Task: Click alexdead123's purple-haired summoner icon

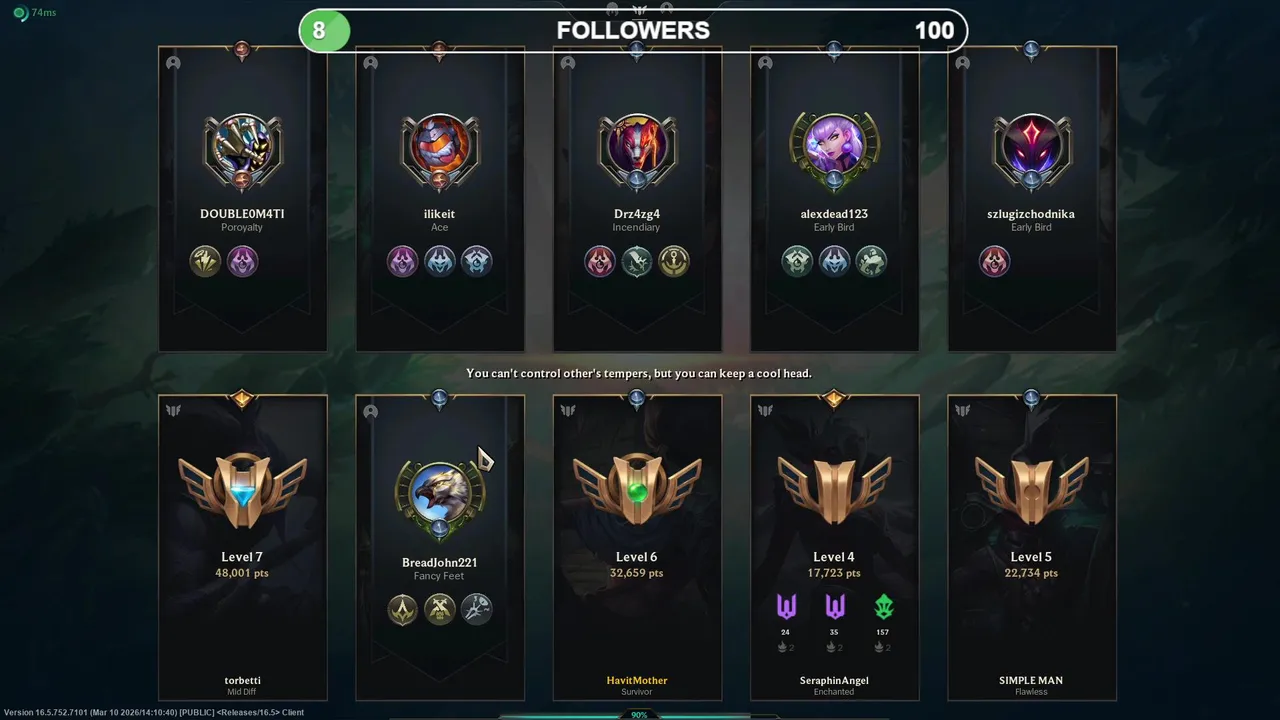Action: [x=834, y=148]
